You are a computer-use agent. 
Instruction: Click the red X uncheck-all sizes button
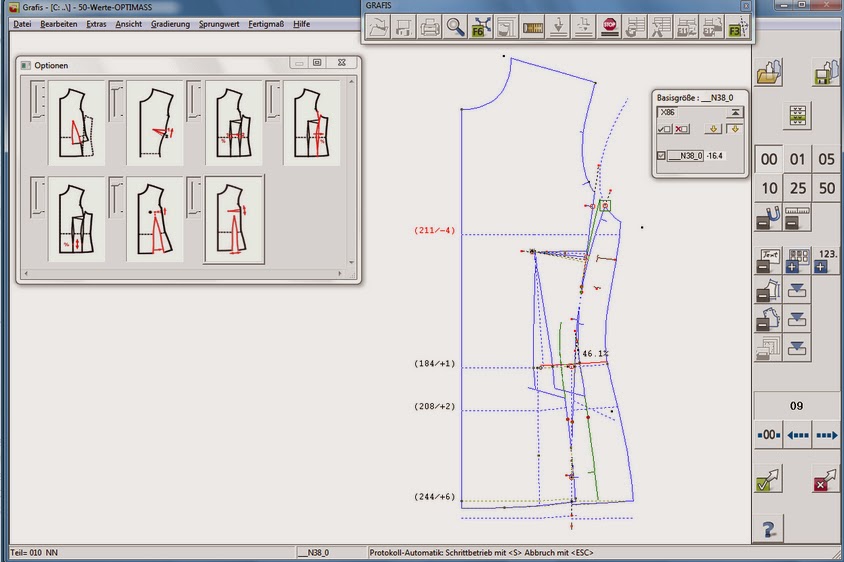(682, 129)
